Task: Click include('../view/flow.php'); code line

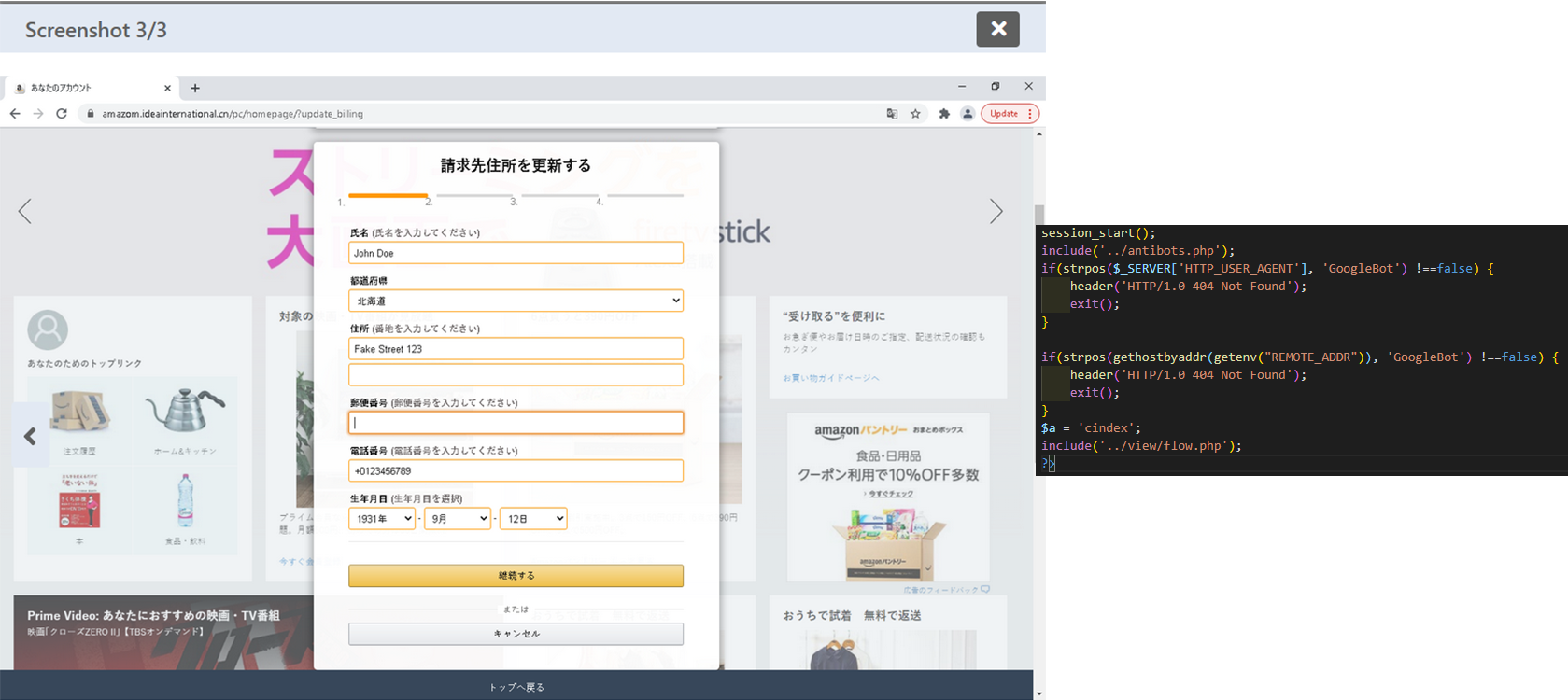Action: tap(1141, 446)
